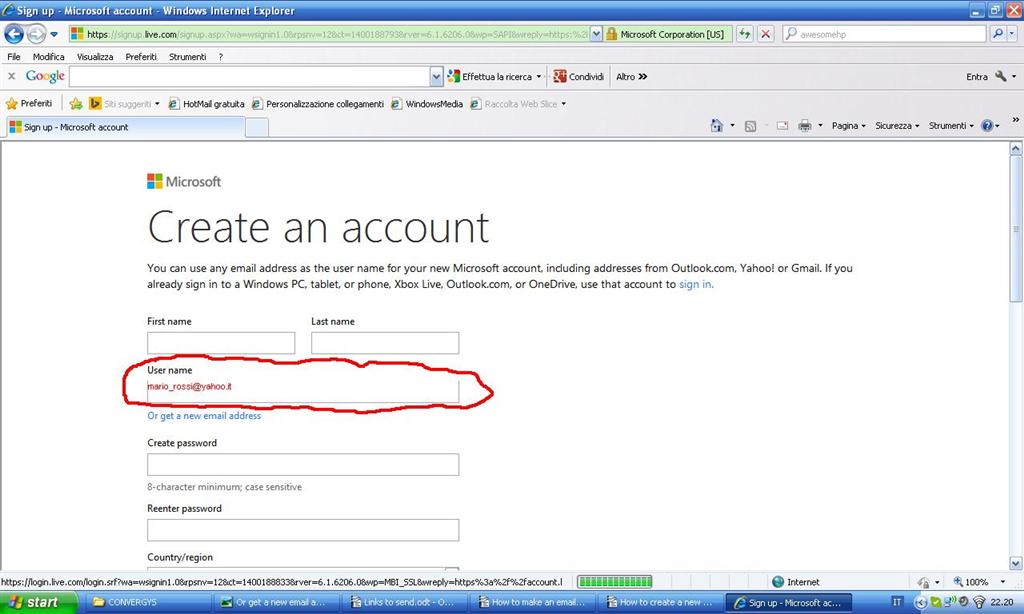
Task: Click the add to favorites bar star icon
Action: point(76,103)
